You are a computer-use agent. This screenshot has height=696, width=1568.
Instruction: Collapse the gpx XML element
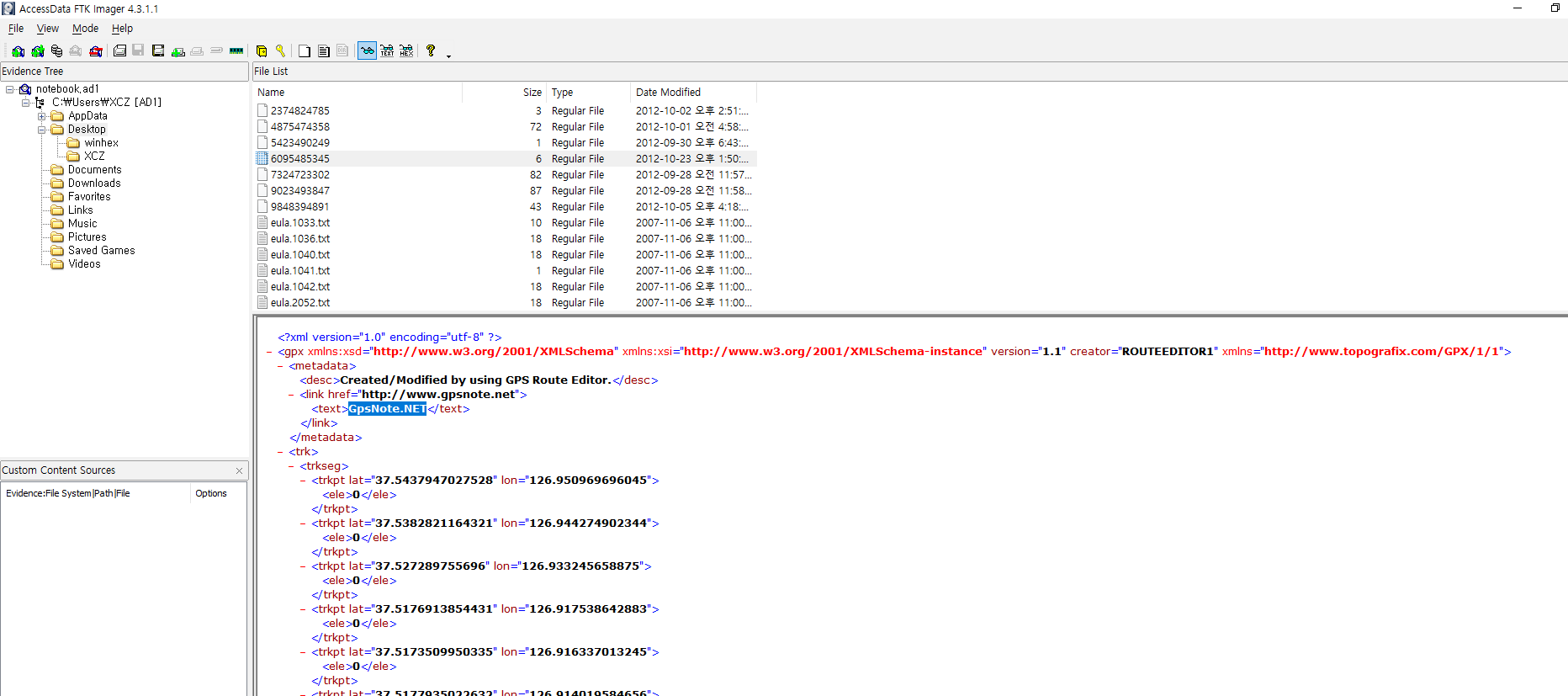(x=269, y=352)
